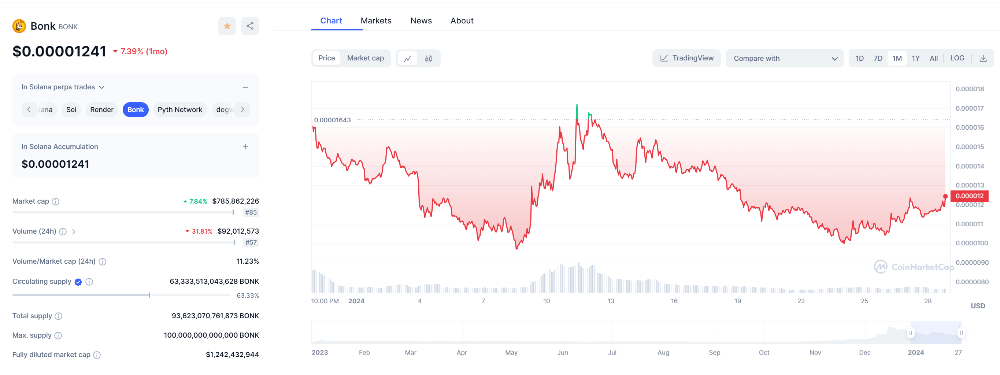
Task: Open Circulating supply info tooltip icon
Action: [x=89, y=281]
